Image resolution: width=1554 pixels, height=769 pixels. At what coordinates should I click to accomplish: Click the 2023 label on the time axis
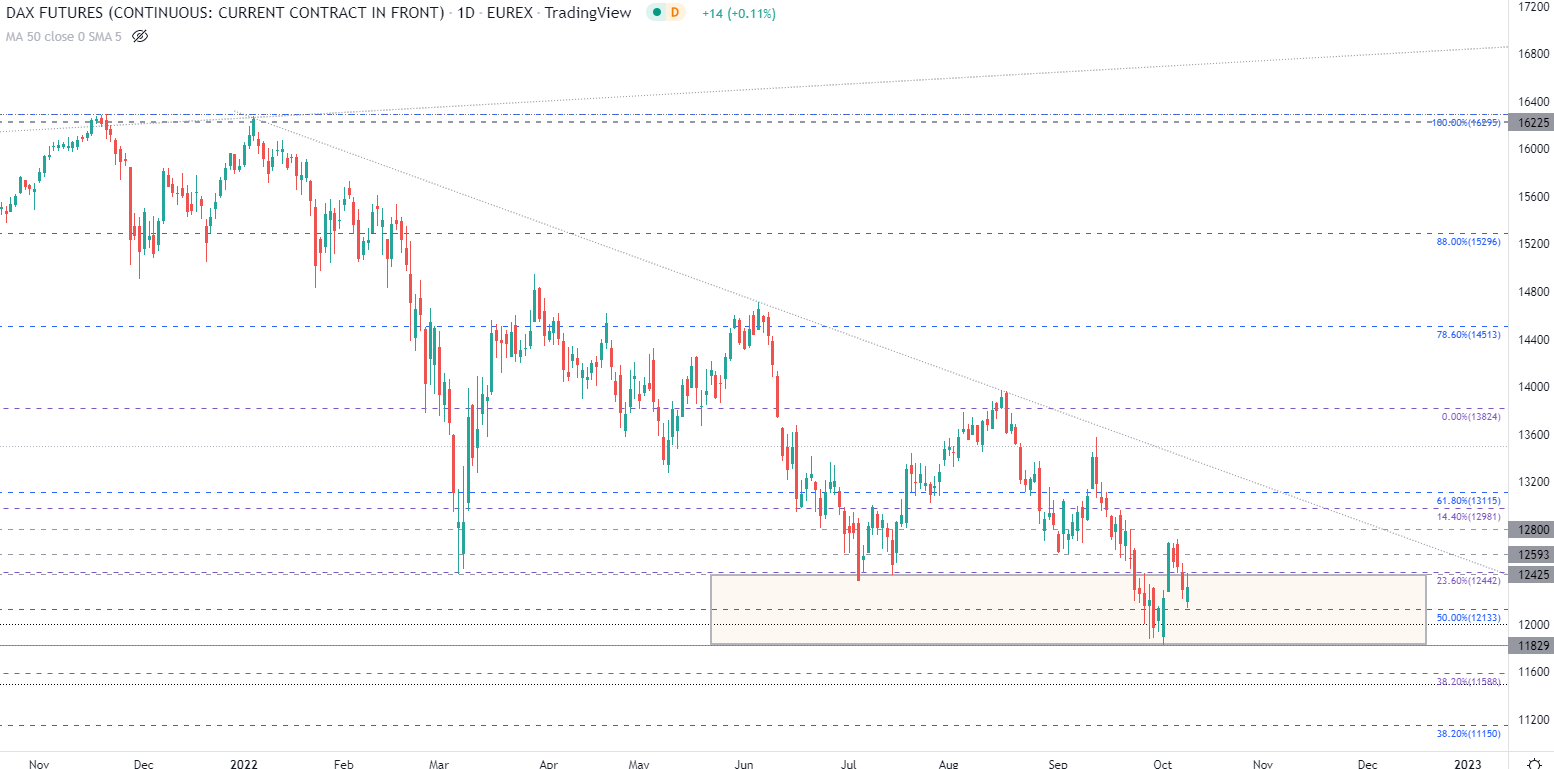coord(1467,764)
